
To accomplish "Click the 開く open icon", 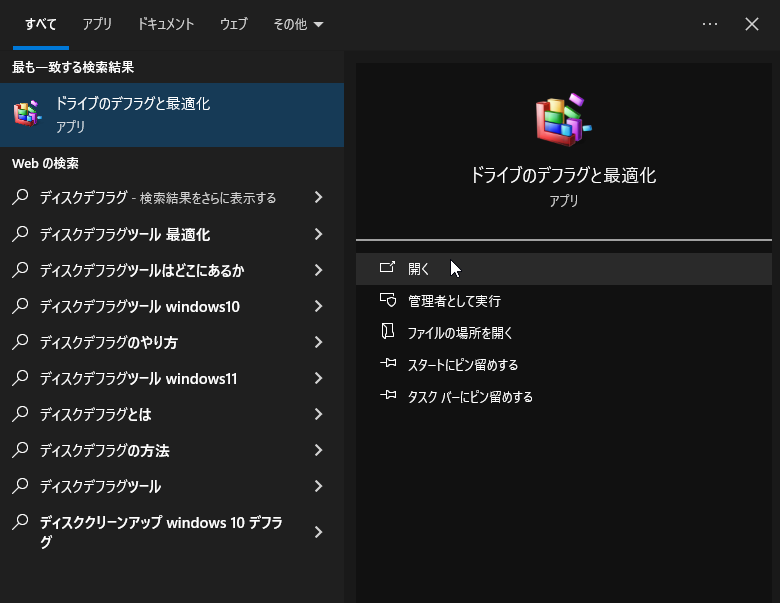I will (387, 268).
